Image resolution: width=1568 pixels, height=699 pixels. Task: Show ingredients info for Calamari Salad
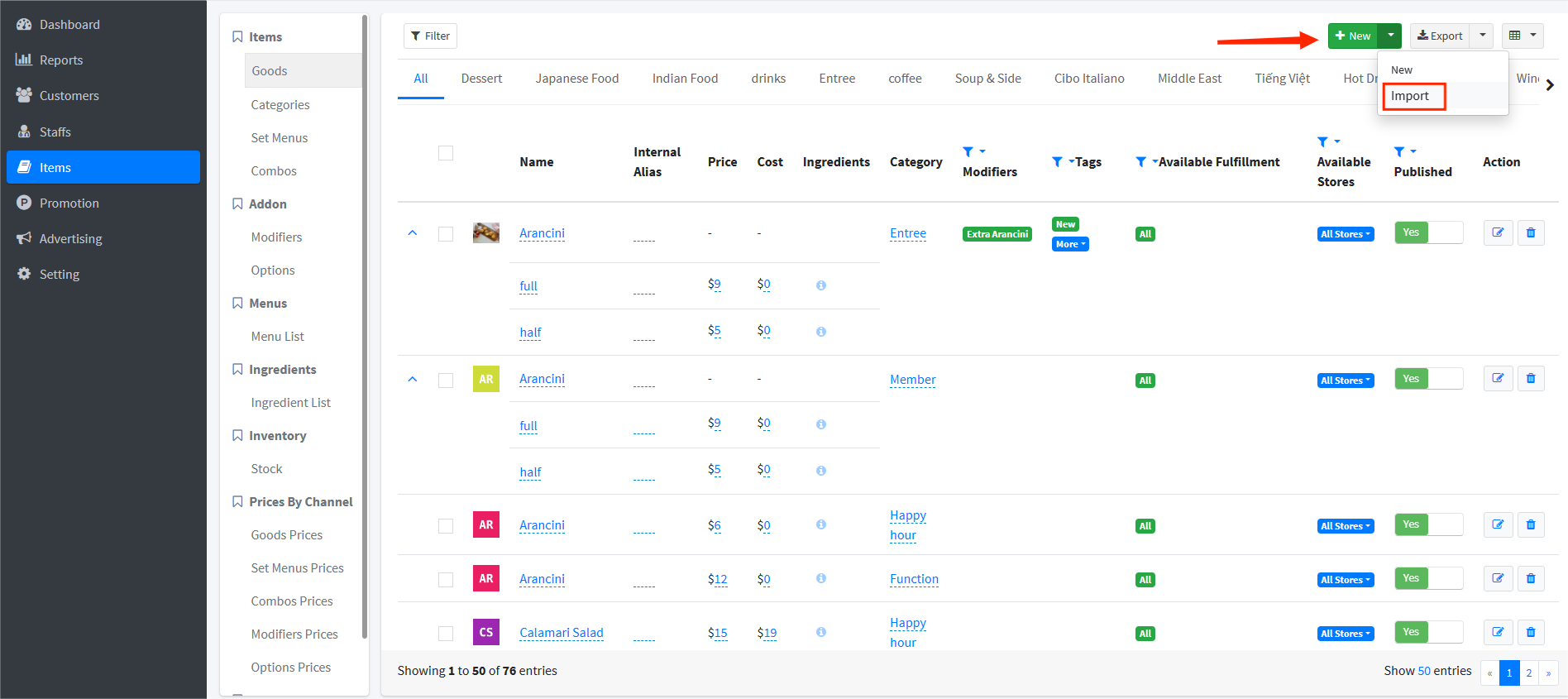[821, 632]
